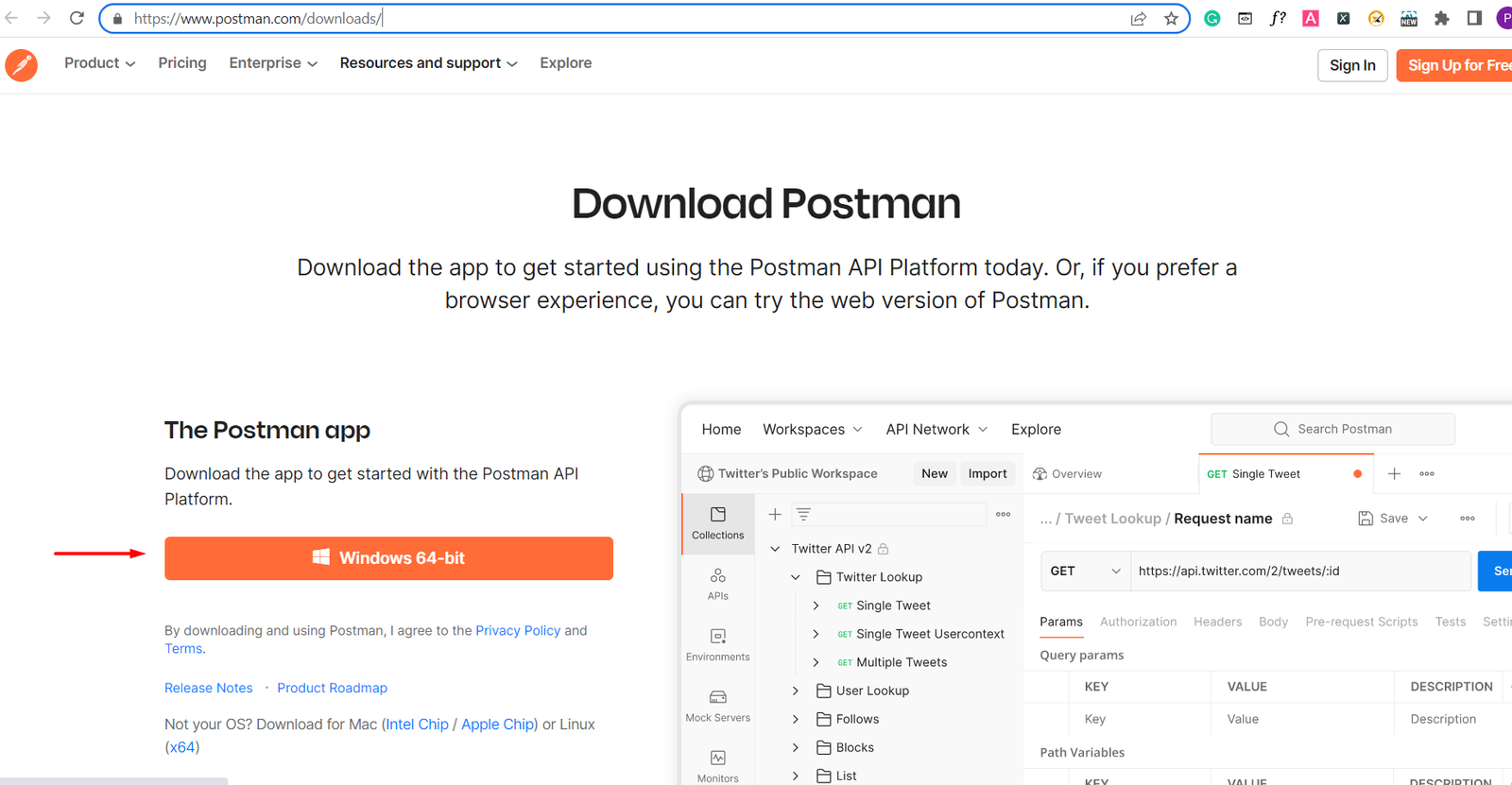
Task: Open Environments in the Postman sidebar
Action: 717,645
